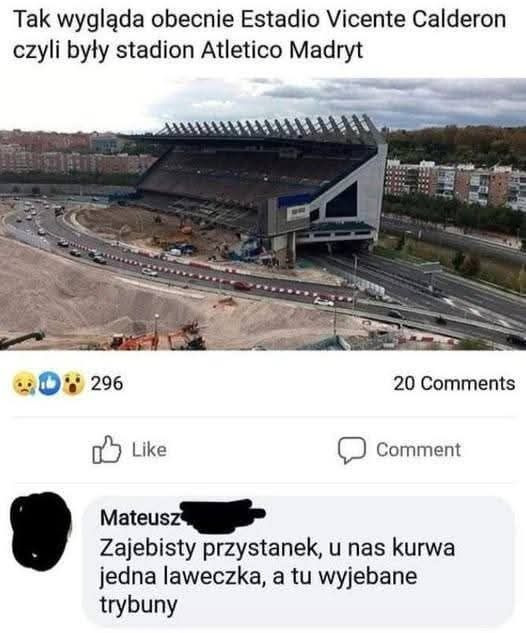Click the Comment text label
The width and height of the screenshot is (526, 633).
(x=418, y=450)
